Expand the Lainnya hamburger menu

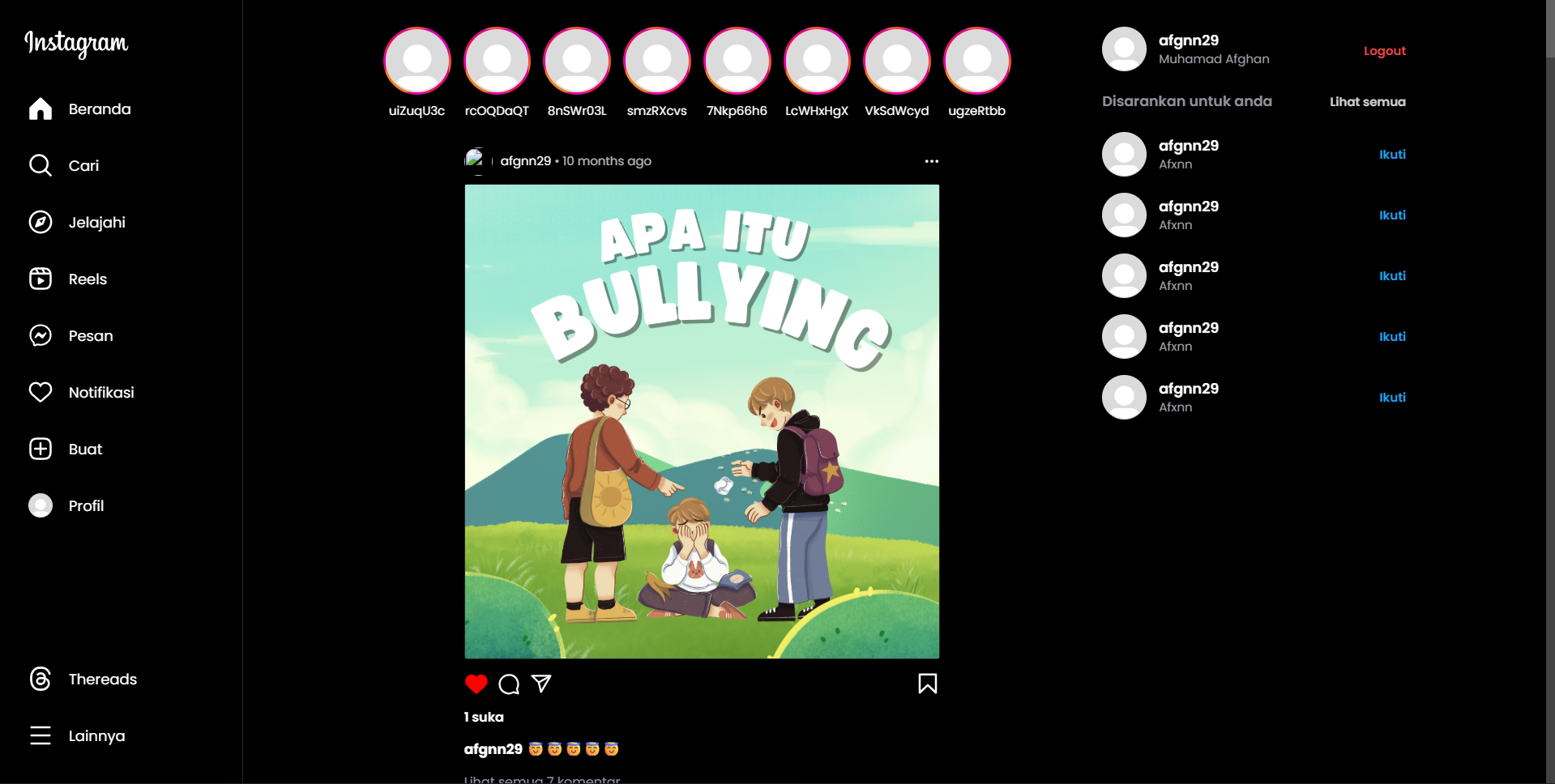[41, 735]
